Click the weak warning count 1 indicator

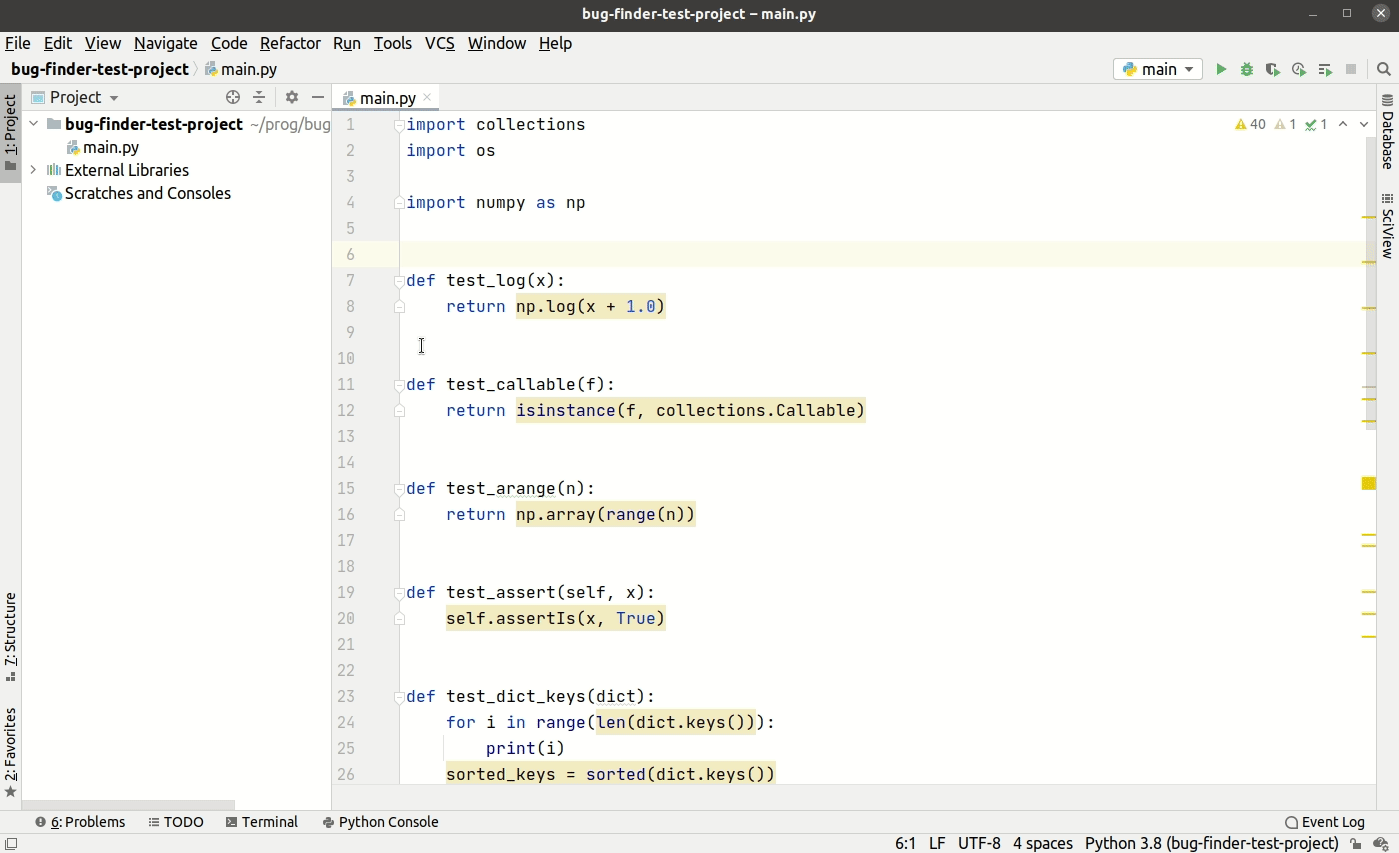click(1286, 124)
